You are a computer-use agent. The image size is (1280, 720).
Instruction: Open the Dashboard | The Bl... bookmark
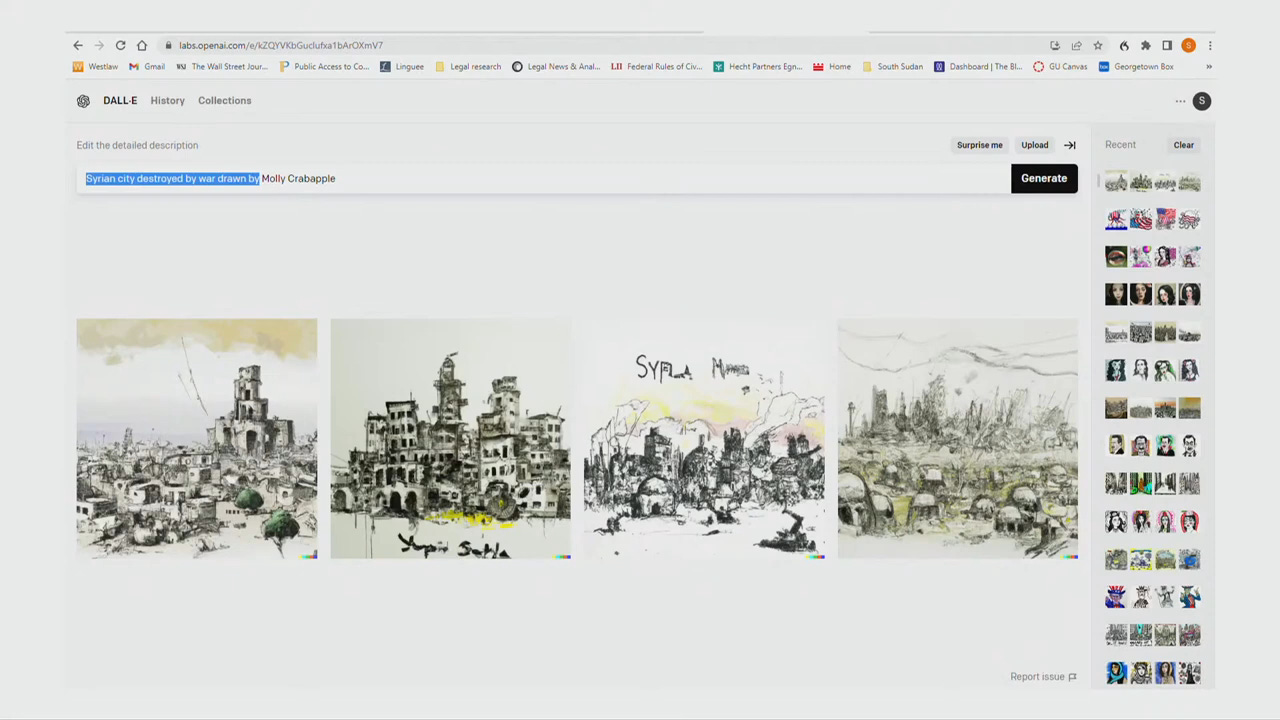click(x=979, y=67)
